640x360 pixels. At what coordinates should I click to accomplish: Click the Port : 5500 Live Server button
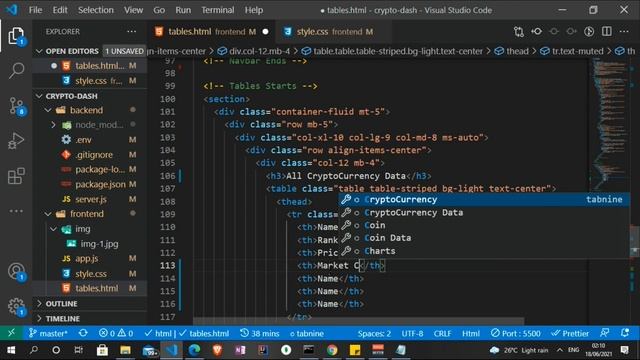(516, 333)
